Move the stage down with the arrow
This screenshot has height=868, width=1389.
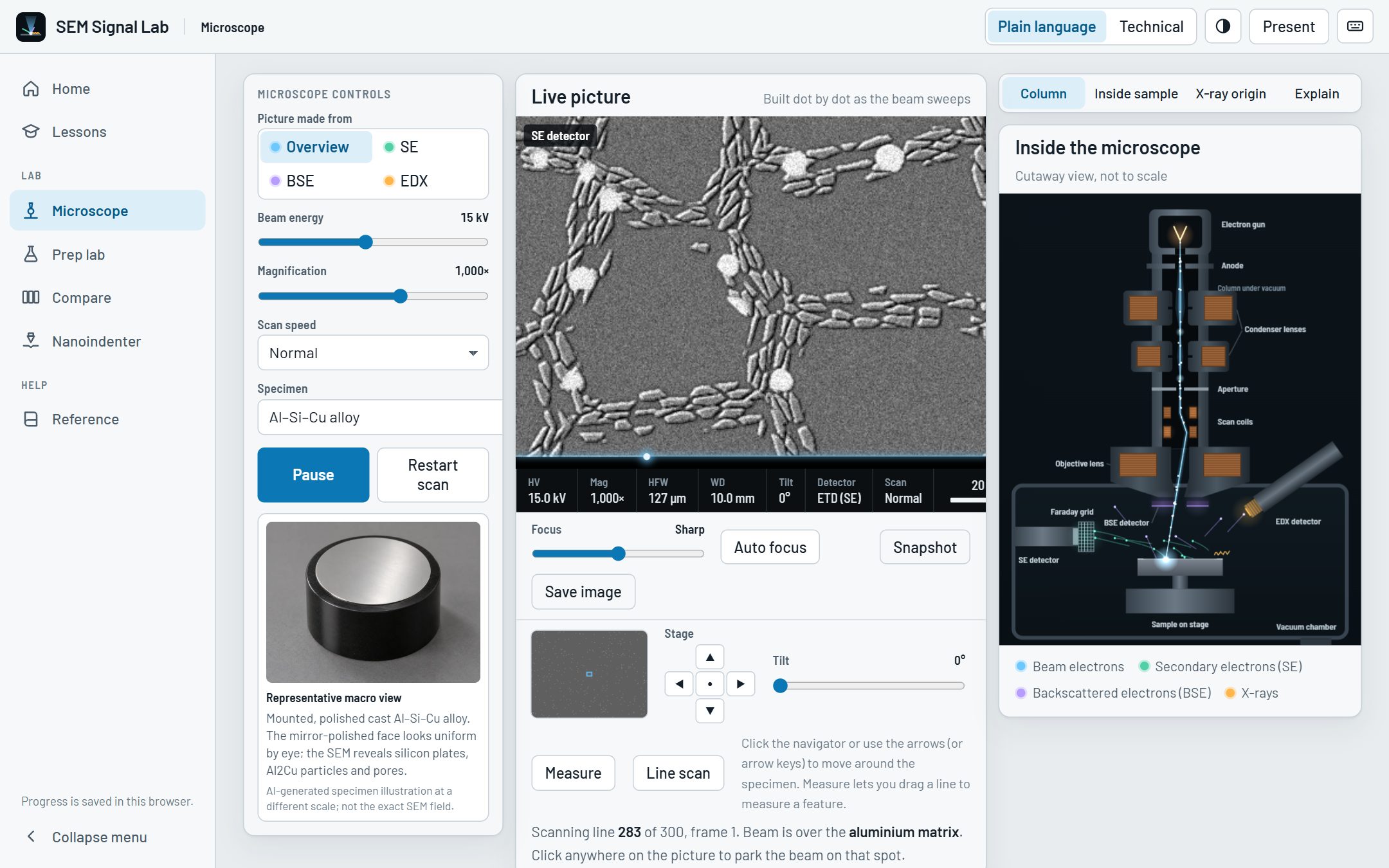[x=710, y=710]
